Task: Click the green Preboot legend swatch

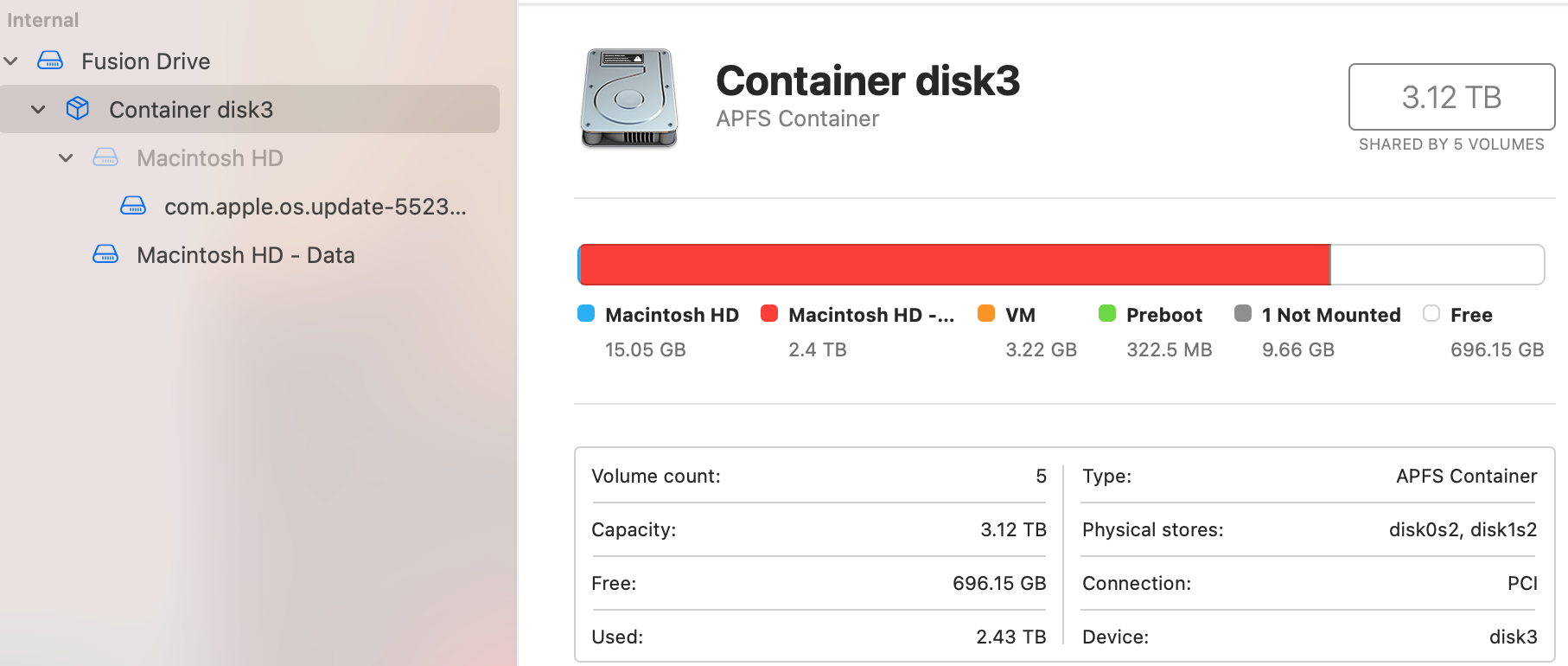Action: point(1107,313)
